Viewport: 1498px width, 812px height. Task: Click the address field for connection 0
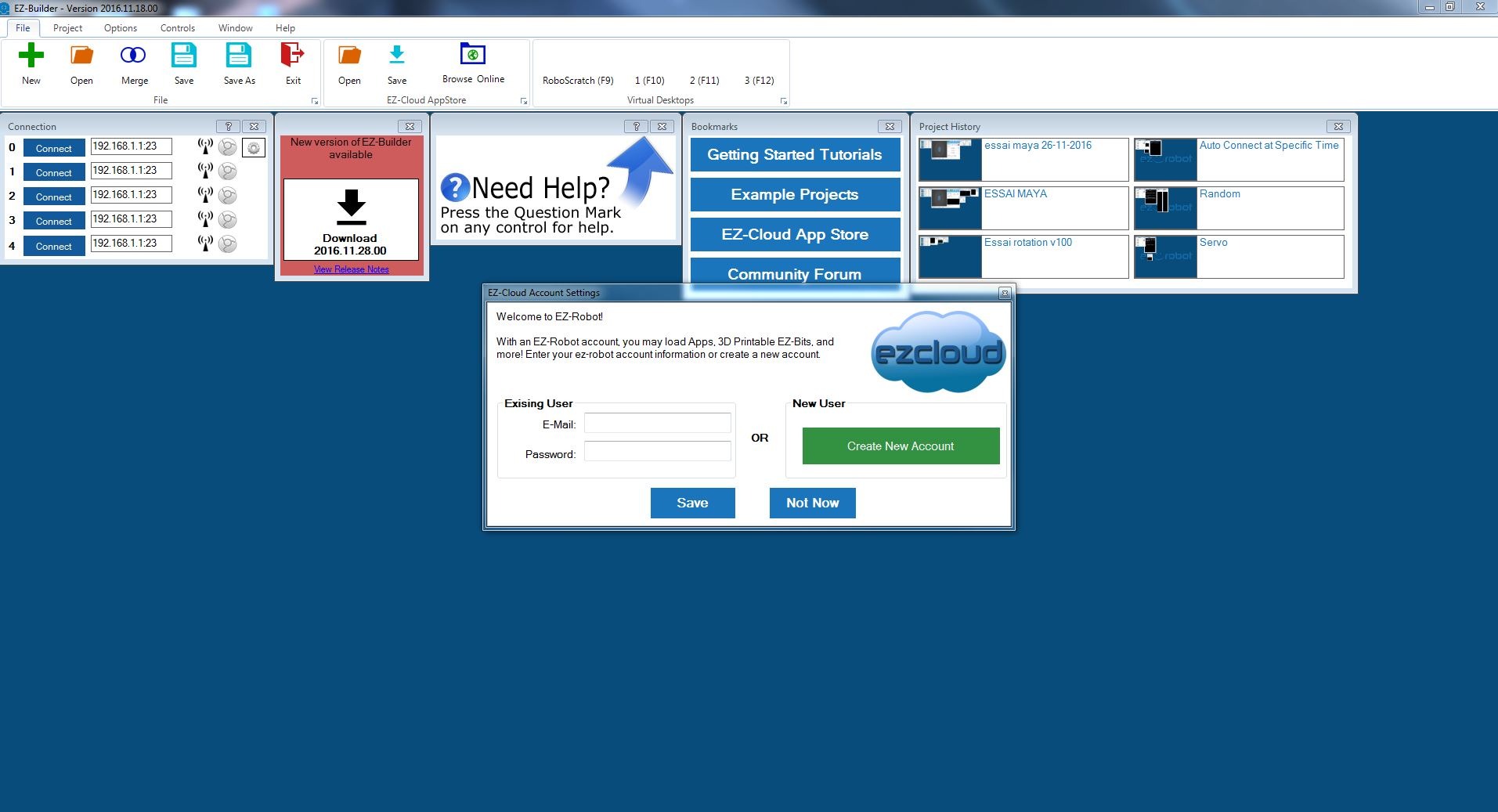coord(131,146)
